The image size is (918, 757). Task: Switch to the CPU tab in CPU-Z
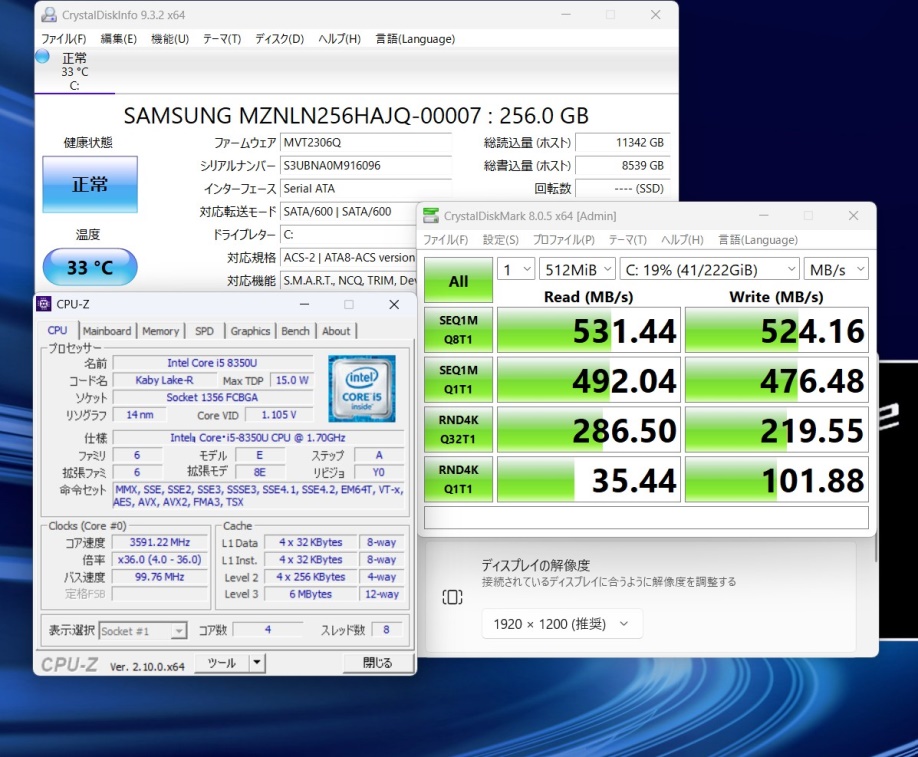[57, 330]
